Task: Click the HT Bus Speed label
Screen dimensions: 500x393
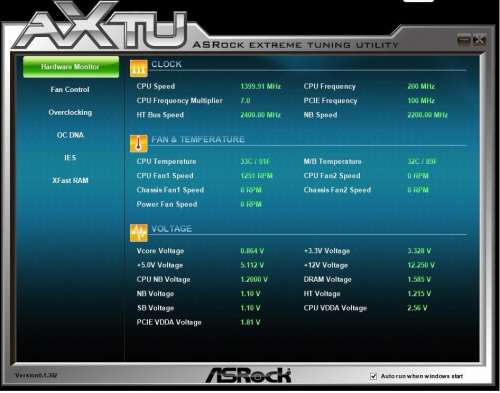Action: (160, 115)
